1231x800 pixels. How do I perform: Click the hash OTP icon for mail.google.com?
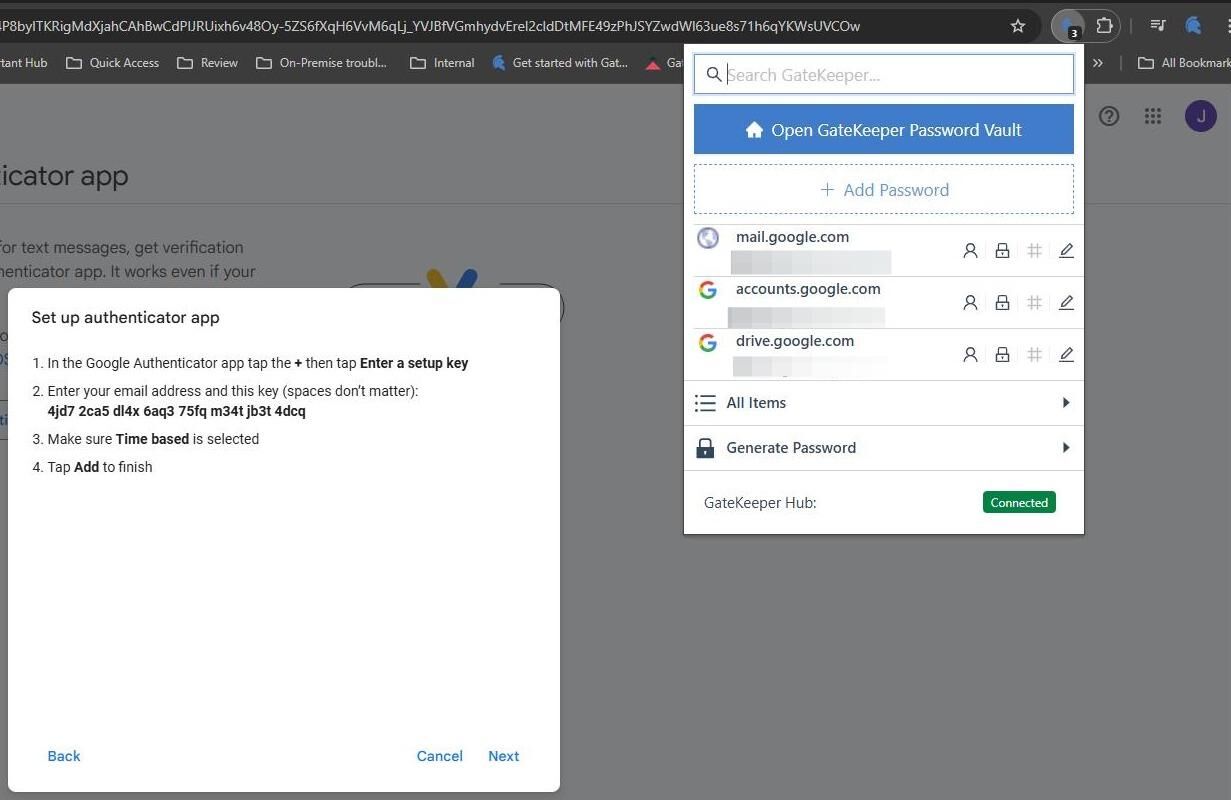tap(1035, 251)
